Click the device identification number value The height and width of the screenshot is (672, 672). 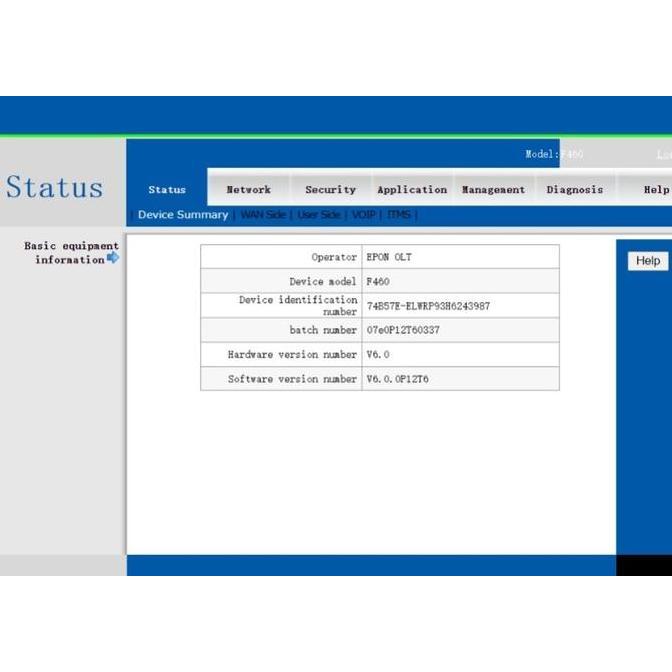pos(428,306)
